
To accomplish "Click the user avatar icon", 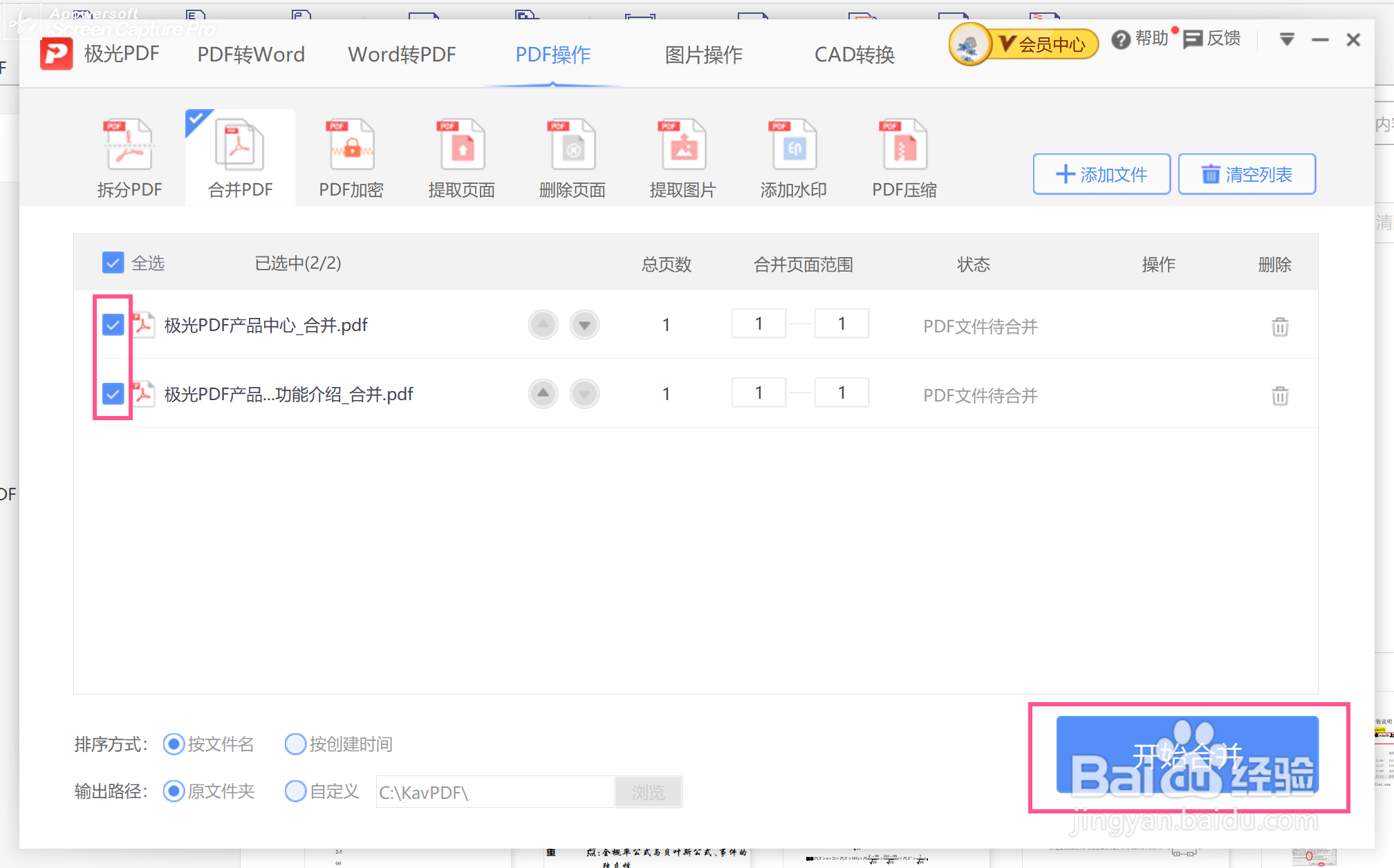I will click(969, 44).
